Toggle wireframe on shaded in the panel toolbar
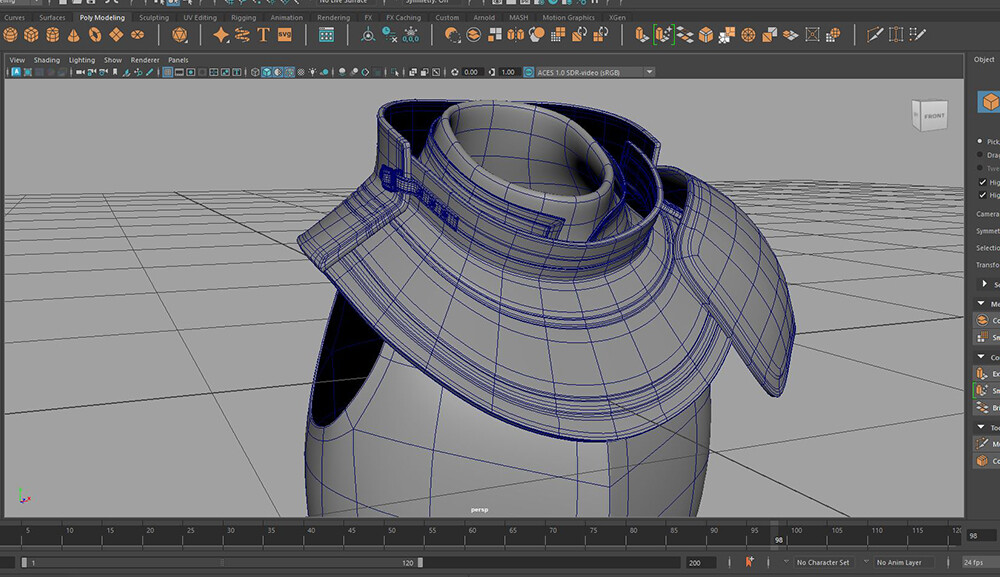The height and width of the screenshot is (577, 1000). click(x=290, y=72)
